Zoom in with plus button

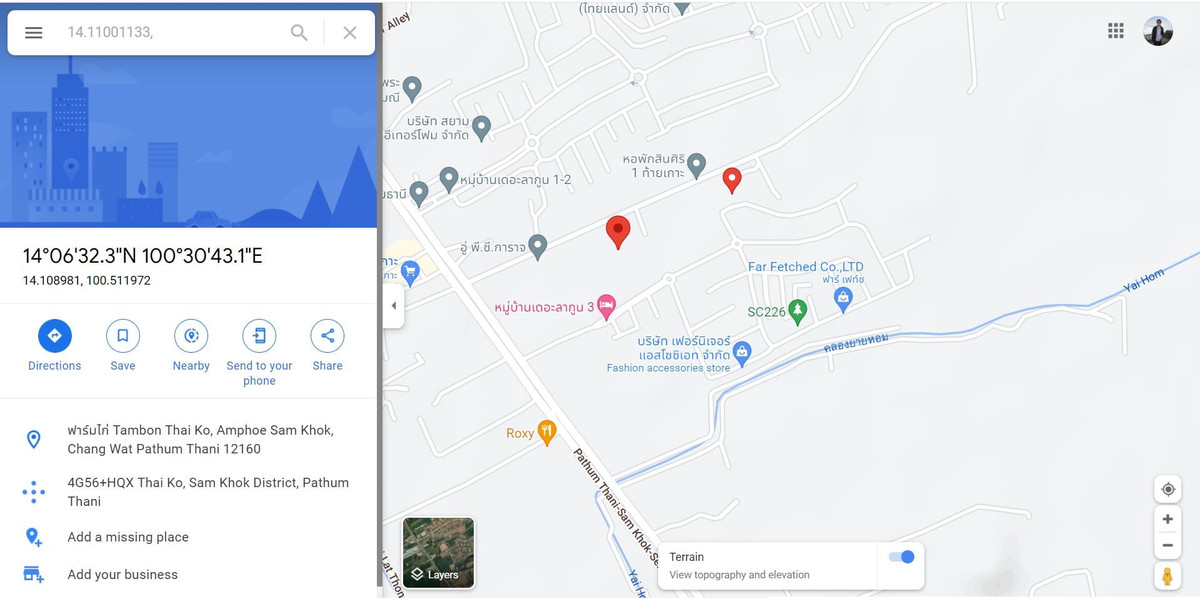(1167, 519)
